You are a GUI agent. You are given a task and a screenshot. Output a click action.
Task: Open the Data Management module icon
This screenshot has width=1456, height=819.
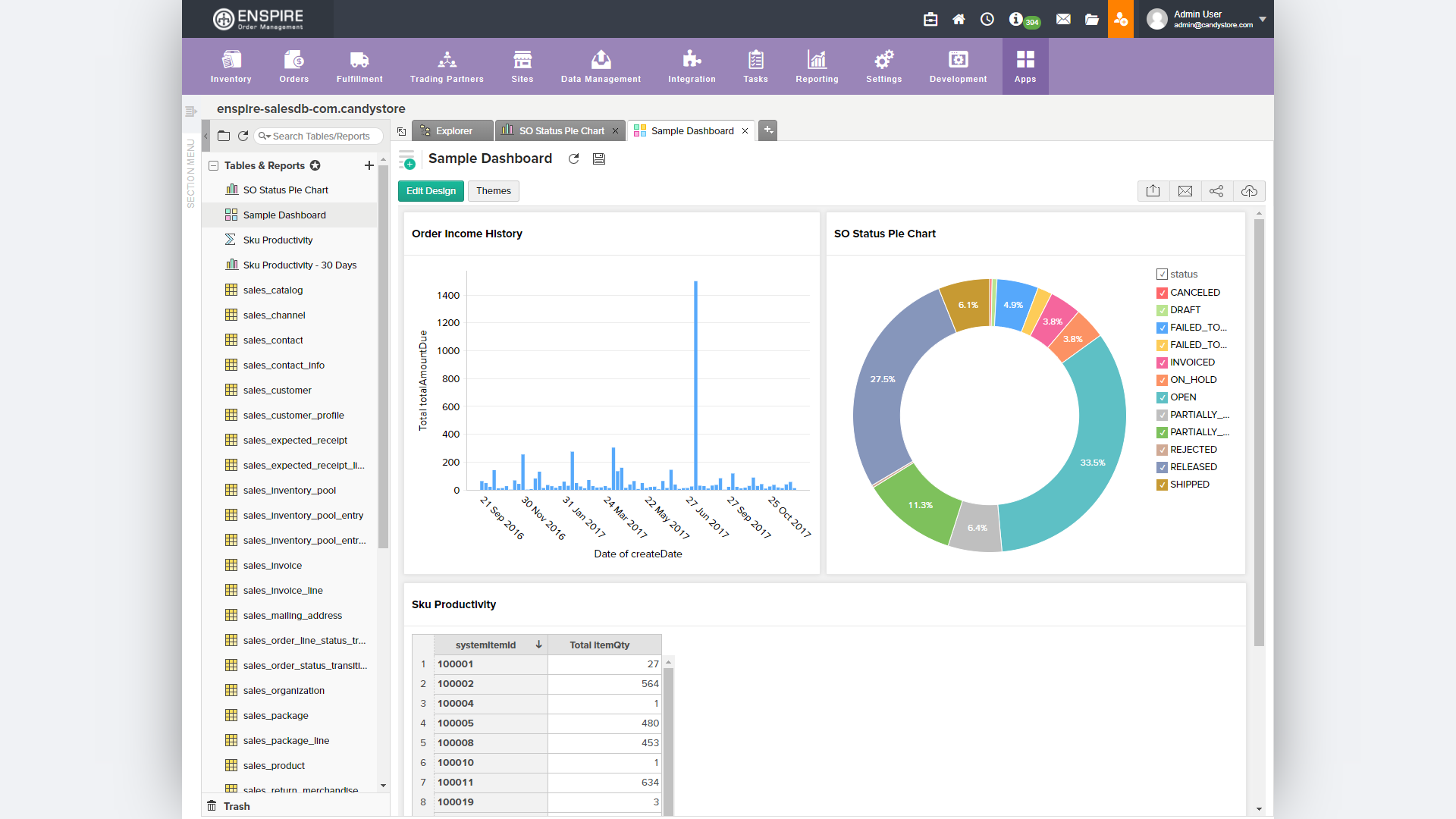click(x=601, y=60)
